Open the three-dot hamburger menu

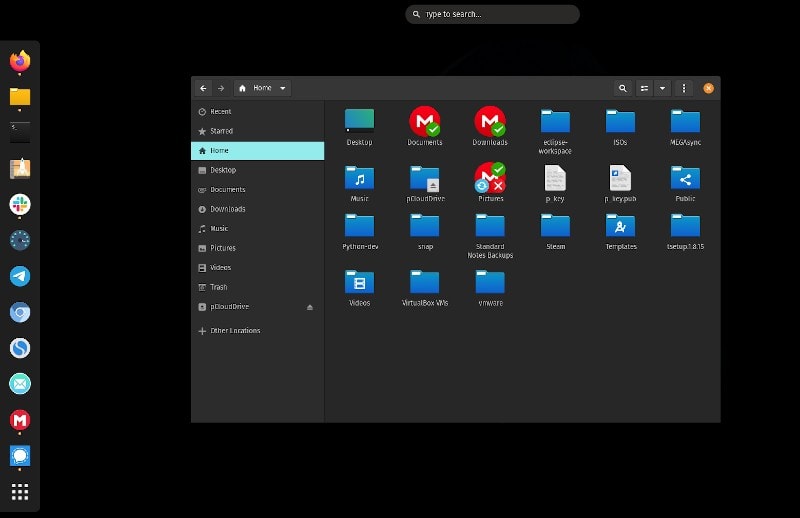coord(684,88)
